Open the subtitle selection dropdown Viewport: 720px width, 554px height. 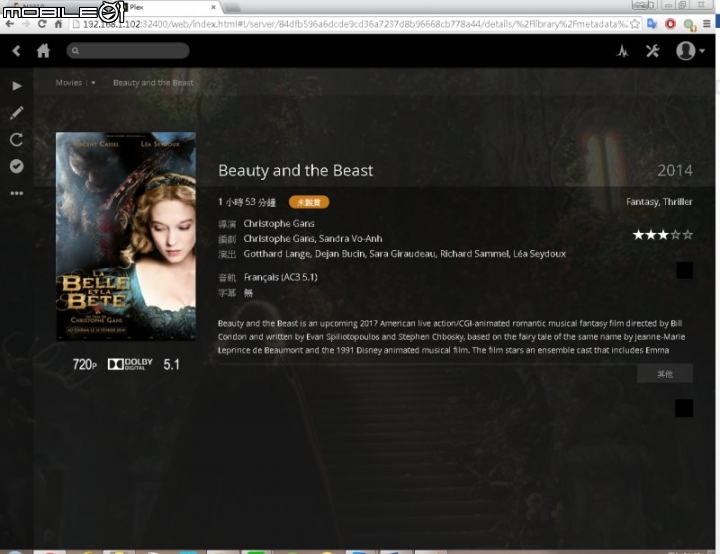coord(248,293)
